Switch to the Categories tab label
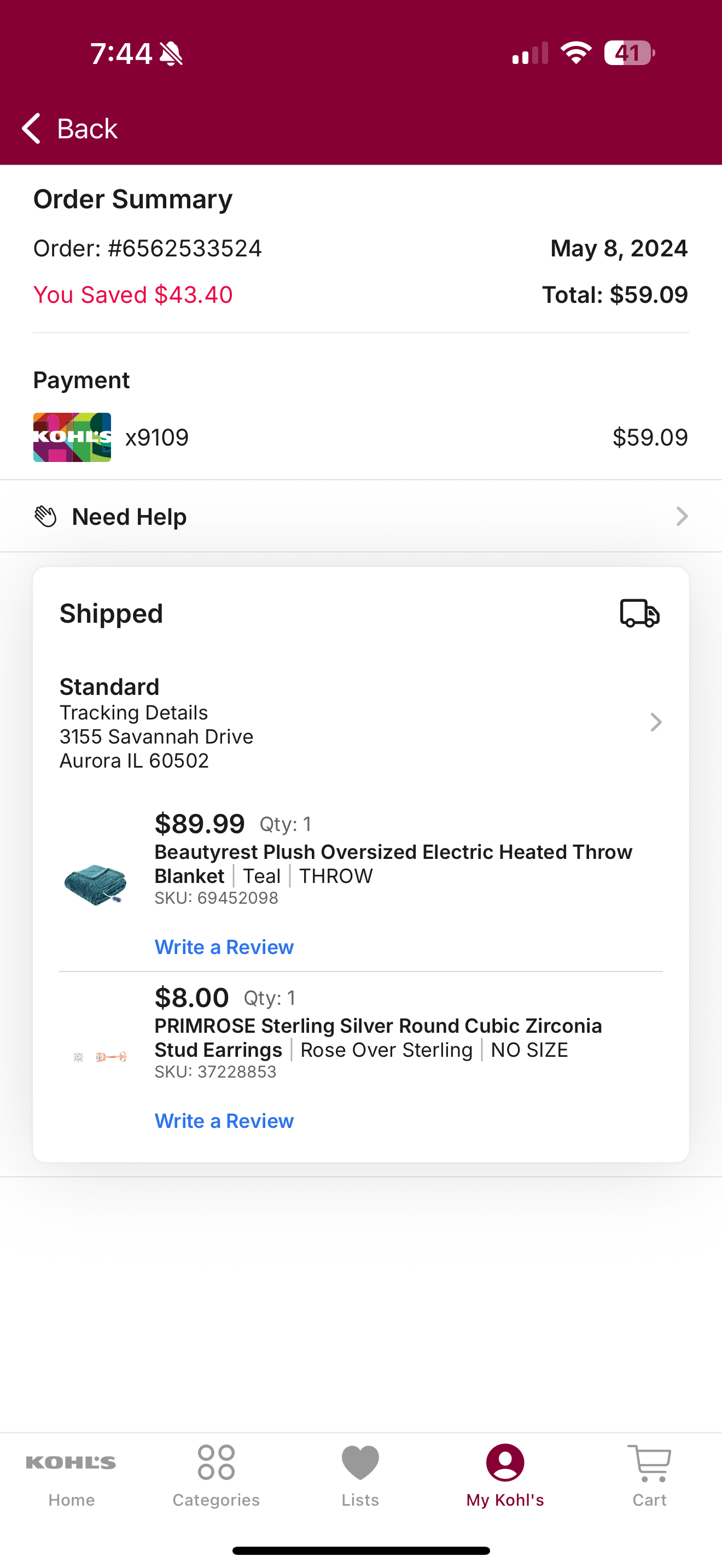The height and width of the screenshot is (1568, 722). (x=216, y=1500)
